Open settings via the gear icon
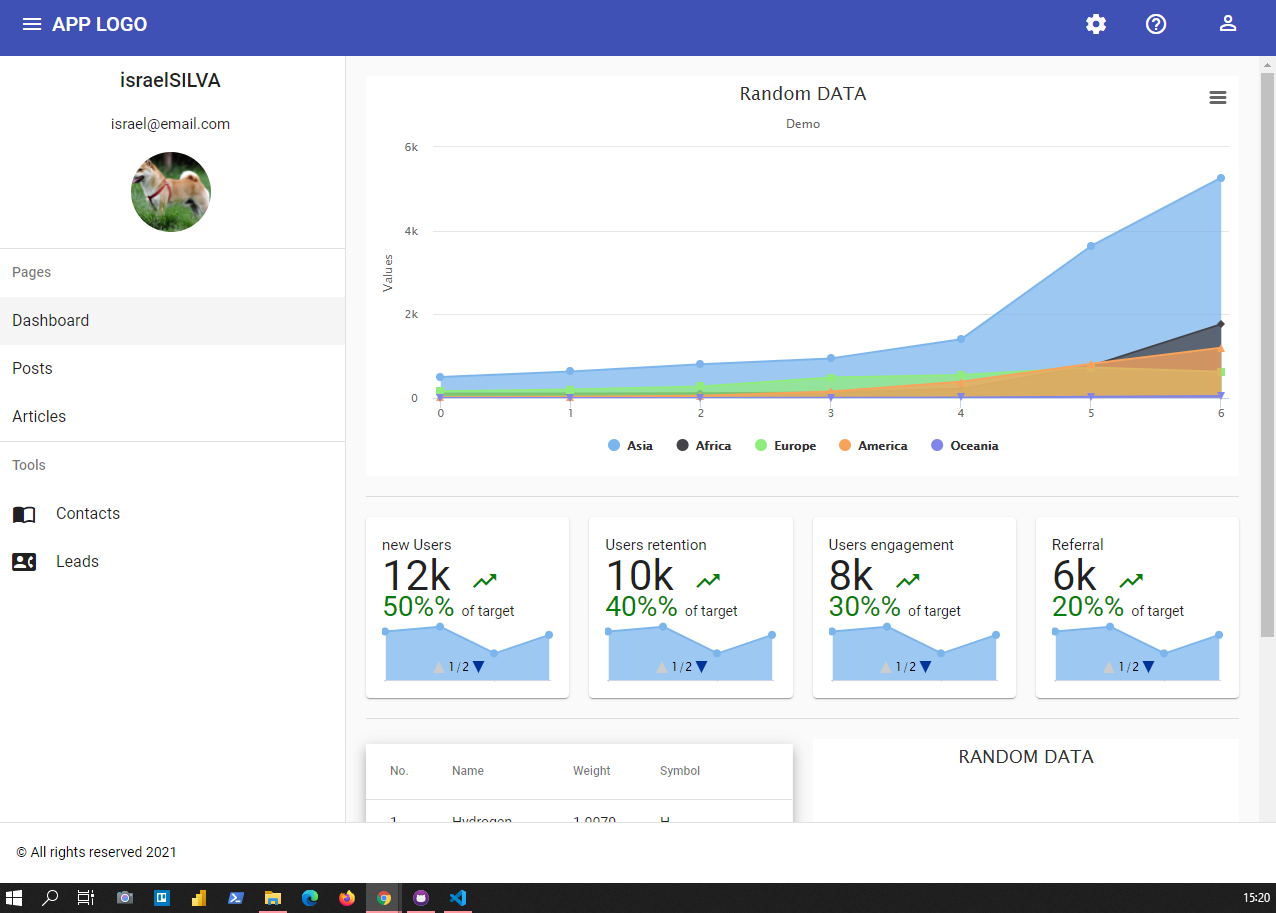 [x=1096, y=24]
